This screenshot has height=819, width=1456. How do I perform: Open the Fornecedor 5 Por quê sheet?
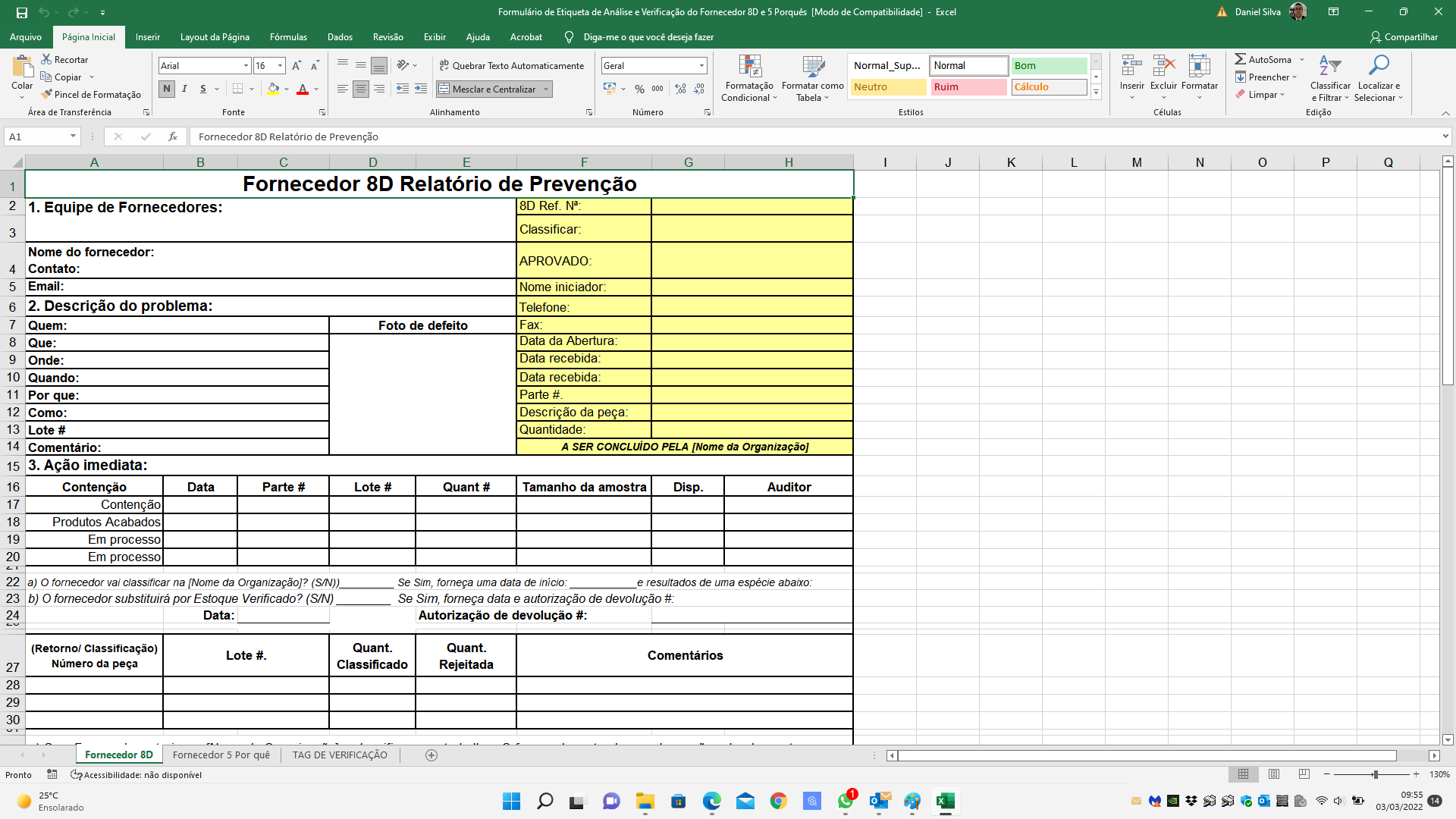(221, 755)
